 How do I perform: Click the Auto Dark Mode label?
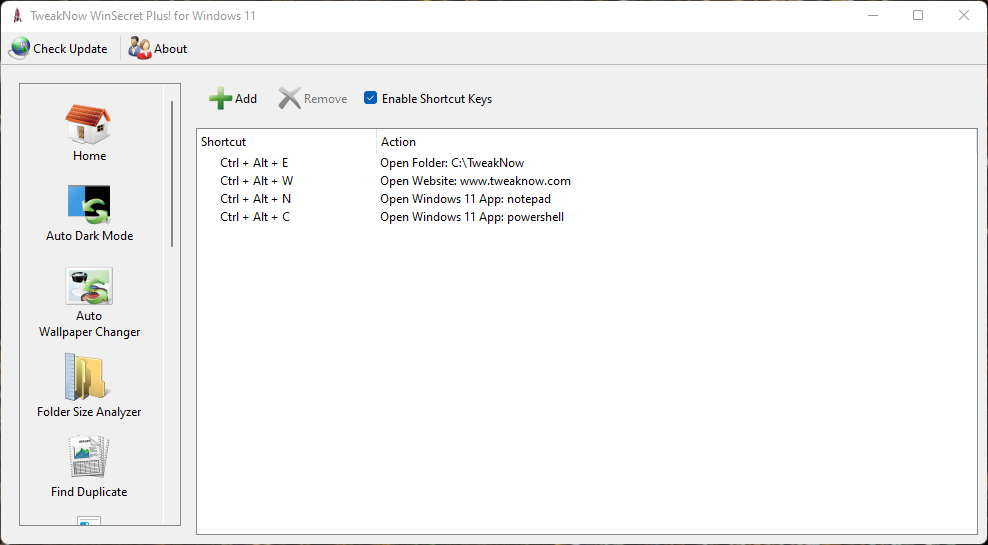(x=89, y=236)
